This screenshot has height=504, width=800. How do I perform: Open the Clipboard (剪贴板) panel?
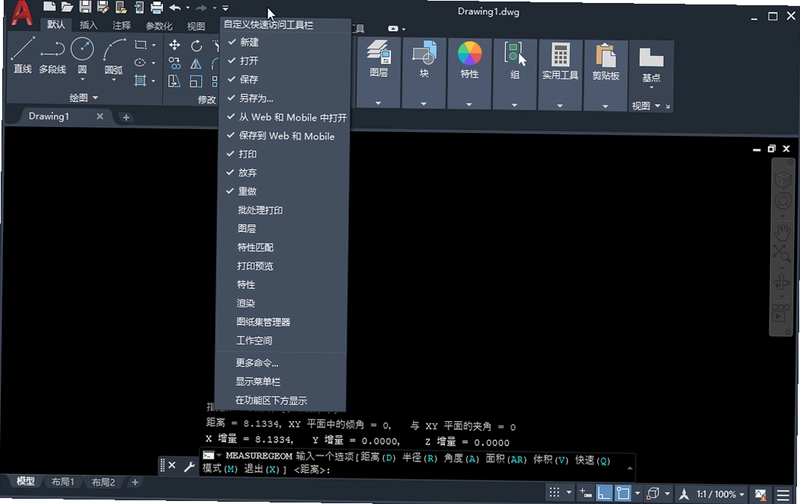(606, 61)
